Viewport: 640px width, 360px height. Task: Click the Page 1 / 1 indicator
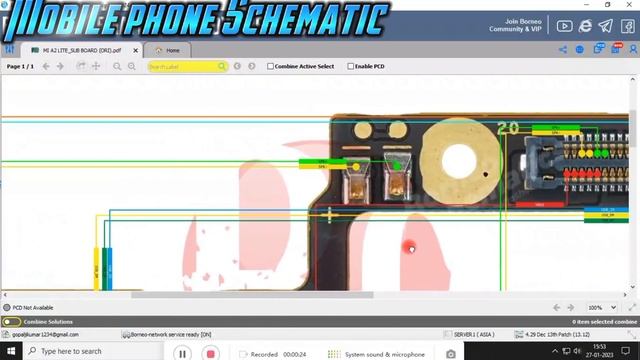[20, 66]
